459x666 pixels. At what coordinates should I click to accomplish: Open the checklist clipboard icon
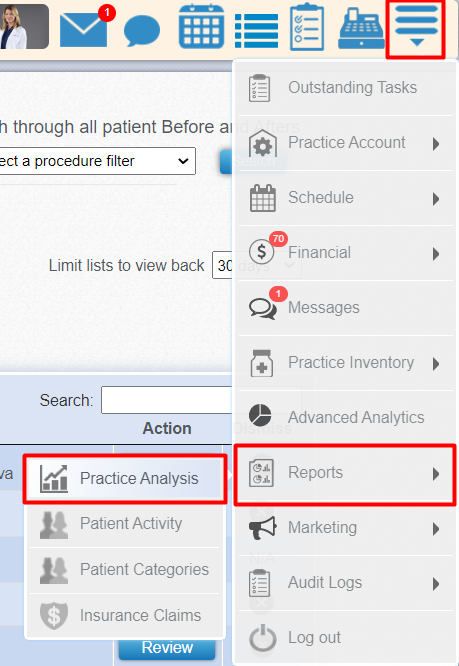(x=307, y=27)
